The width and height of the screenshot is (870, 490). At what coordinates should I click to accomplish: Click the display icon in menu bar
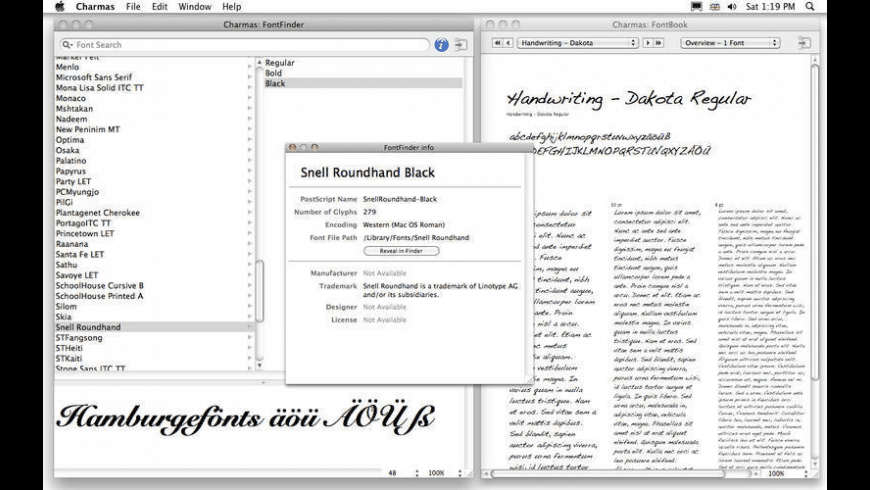pos(696,7)
